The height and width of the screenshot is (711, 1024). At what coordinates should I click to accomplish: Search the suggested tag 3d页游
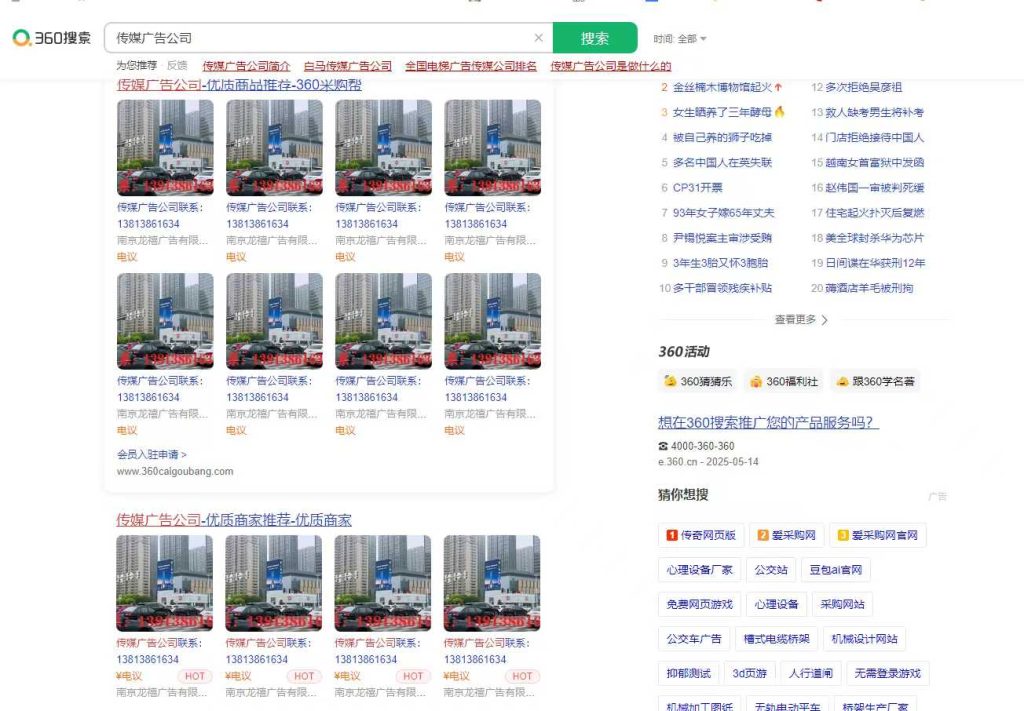750,673
